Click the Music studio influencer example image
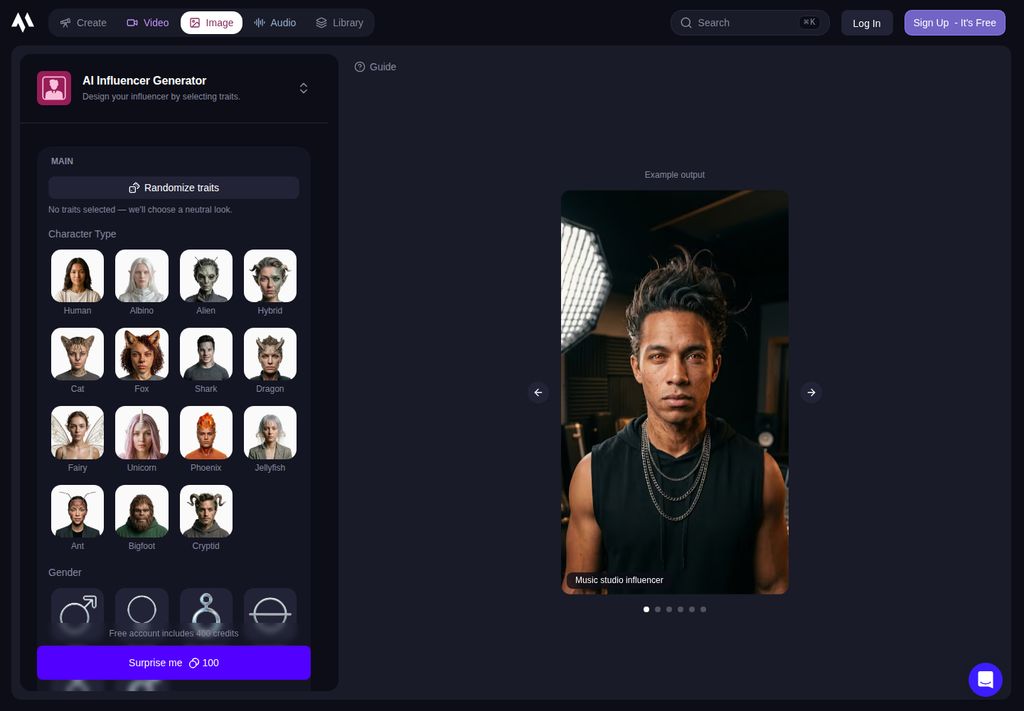1024x711 pixels. click(x=675, y=392)
